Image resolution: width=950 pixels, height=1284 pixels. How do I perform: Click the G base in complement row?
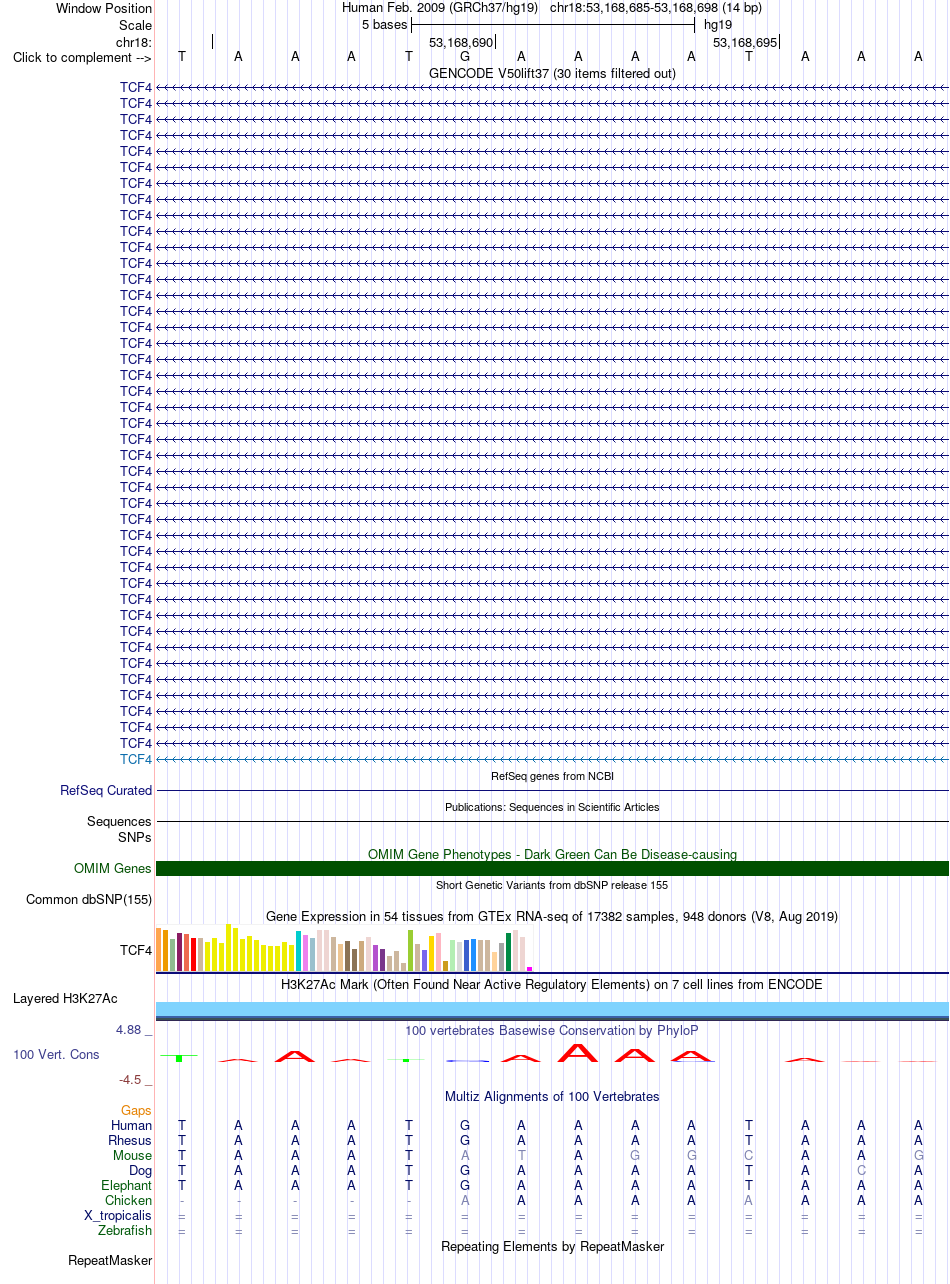465,57
